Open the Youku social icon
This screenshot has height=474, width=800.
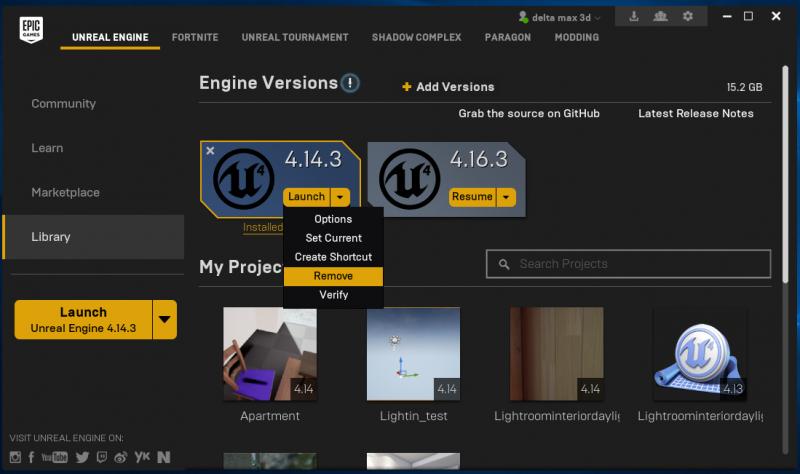pos(142,456)
